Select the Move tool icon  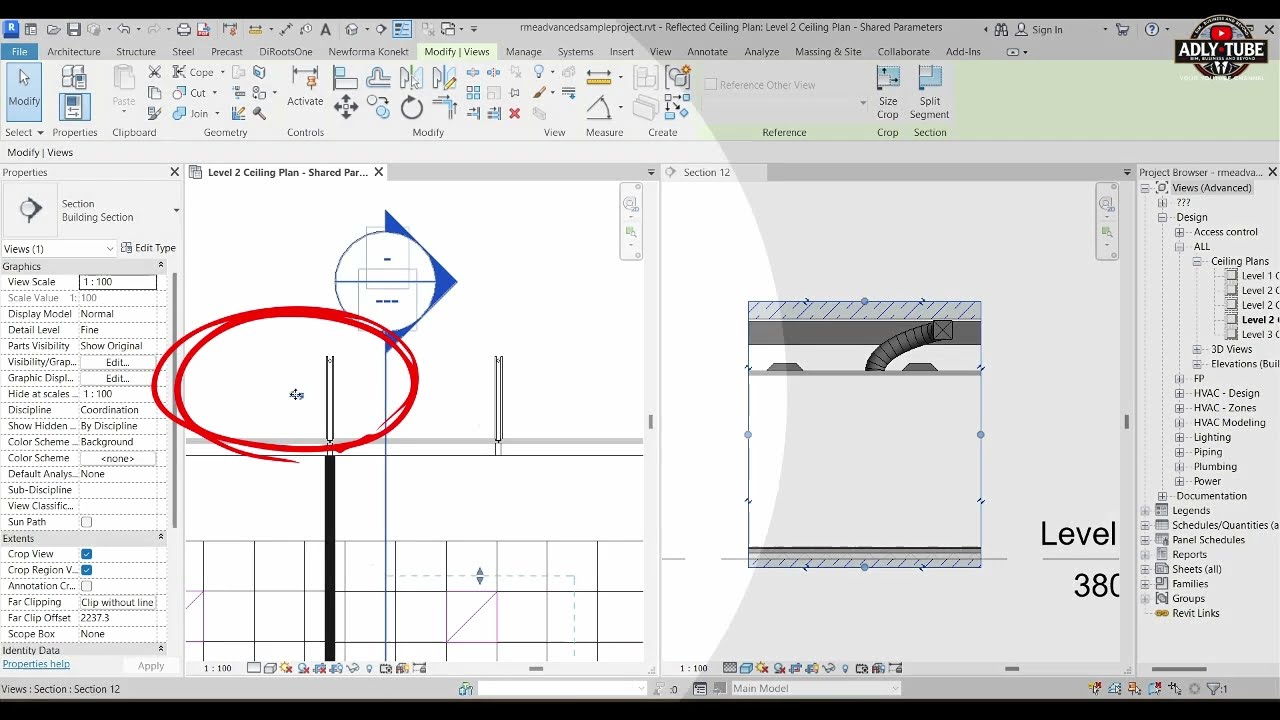(x=345, y=107)
